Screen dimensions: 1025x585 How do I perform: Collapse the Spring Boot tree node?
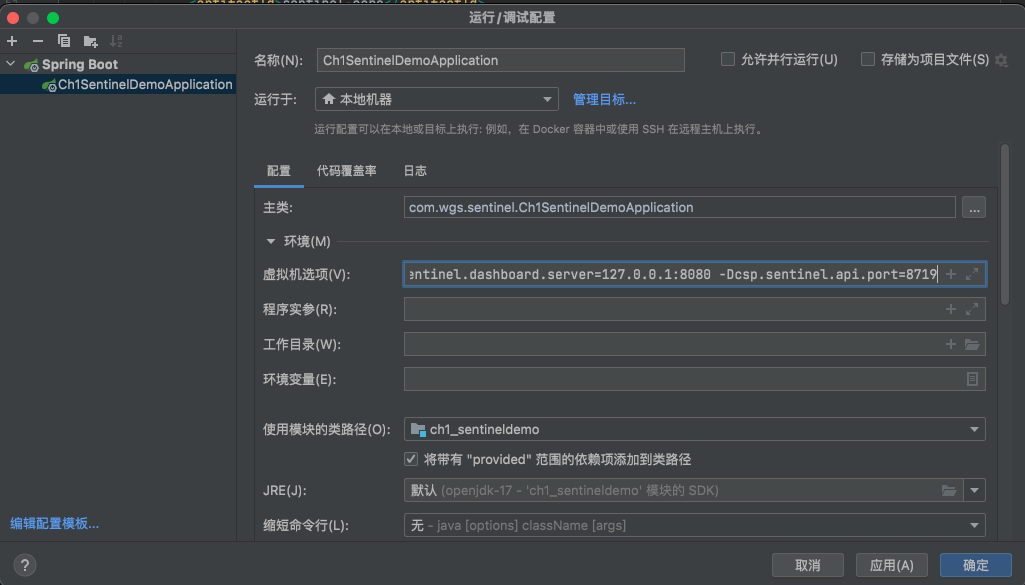click(x=11, y=64)
